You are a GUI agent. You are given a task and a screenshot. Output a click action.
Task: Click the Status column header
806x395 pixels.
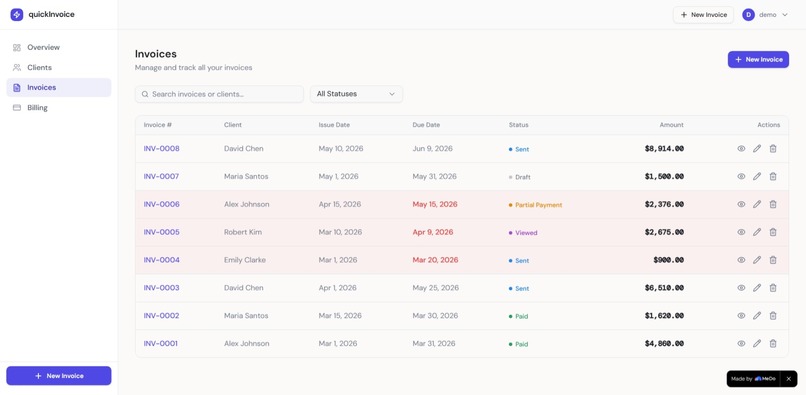coord(519,125)
